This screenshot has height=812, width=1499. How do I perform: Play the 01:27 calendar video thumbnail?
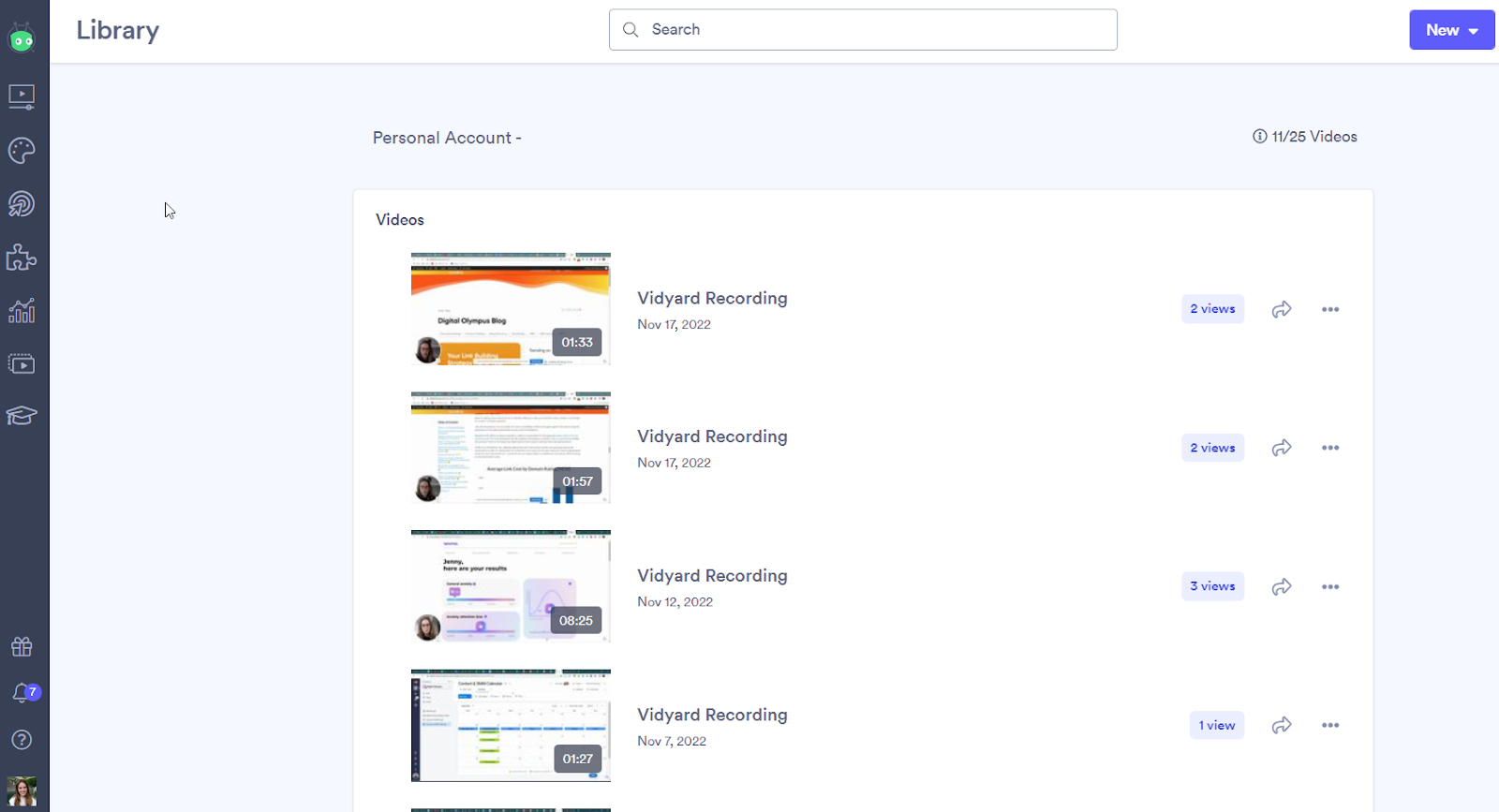tap(511, 725)
